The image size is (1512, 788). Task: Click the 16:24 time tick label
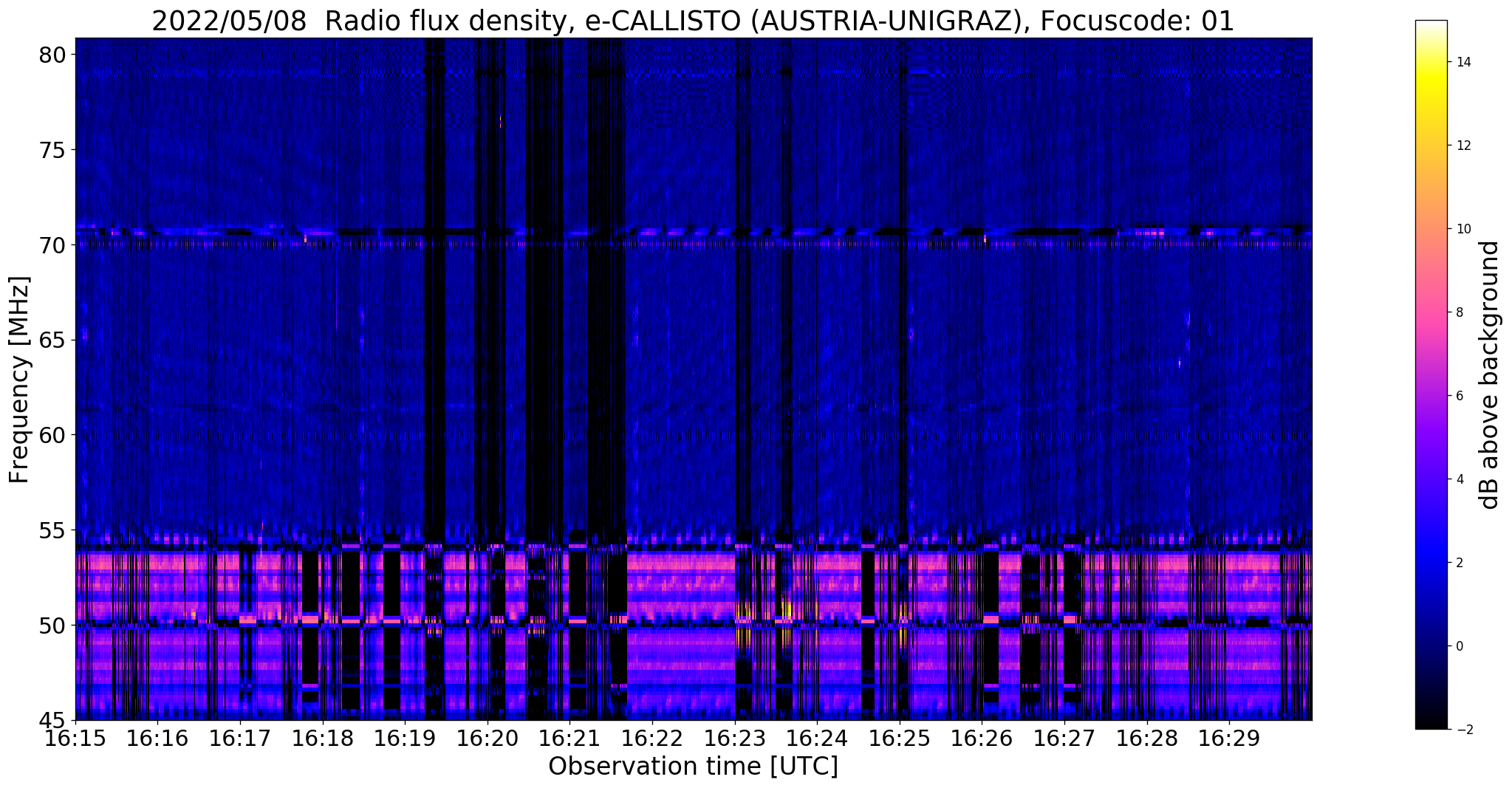click(x=817, y=738)
